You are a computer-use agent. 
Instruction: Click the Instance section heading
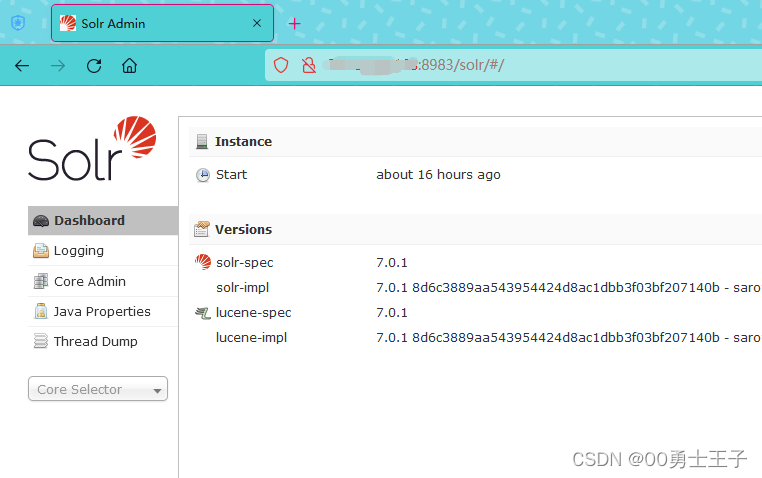pyautogui.click(x=243, y=141)
